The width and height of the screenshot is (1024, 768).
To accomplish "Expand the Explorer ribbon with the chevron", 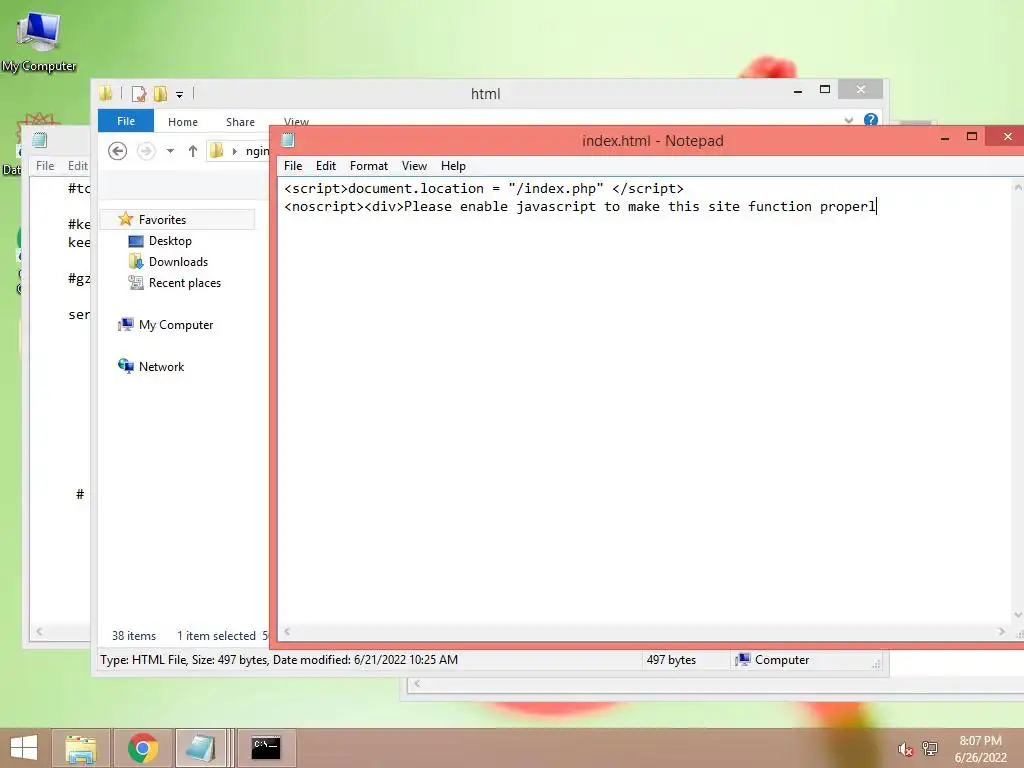I will click(848, 120).
